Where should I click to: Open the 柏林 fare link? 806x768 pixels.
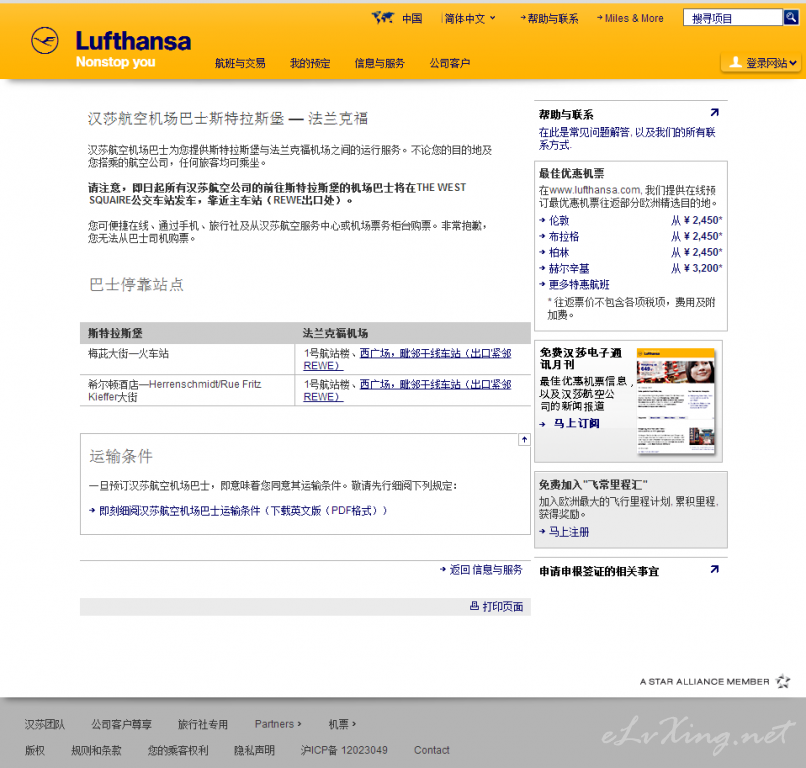click(559, 252)
